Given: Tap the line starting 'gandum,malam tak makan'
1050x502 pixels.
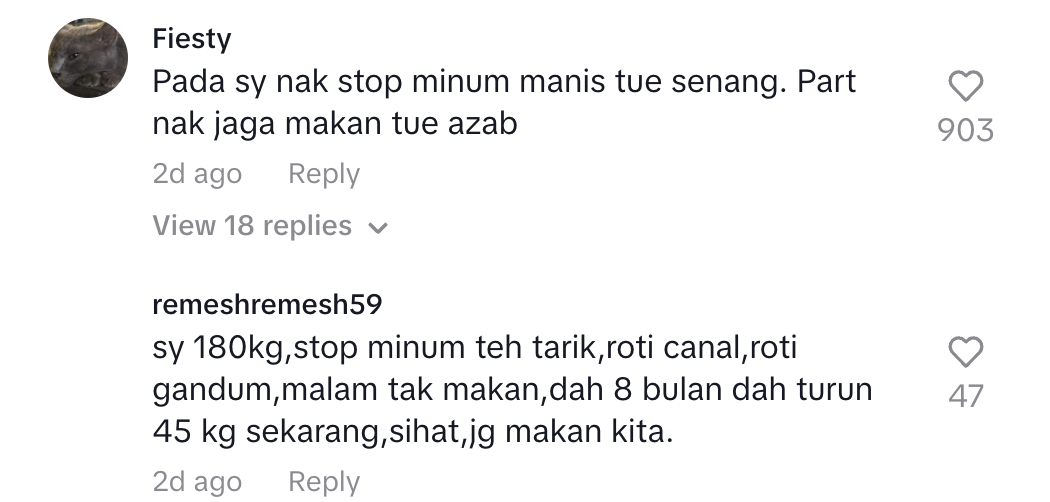Looking at the screenshot, I should click(x=512, y=390).
